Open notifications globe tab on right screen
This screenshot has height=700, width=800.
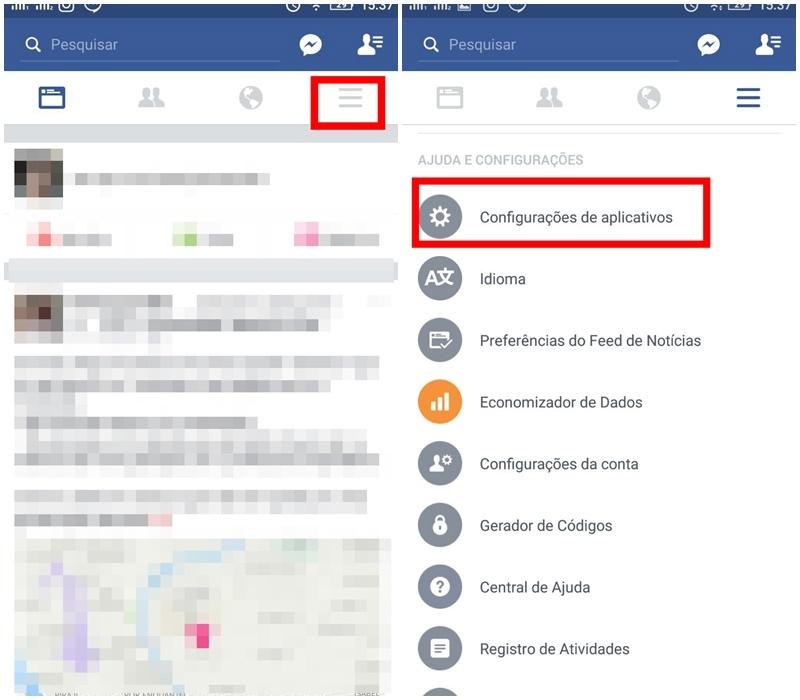click(x=648, y=97)
